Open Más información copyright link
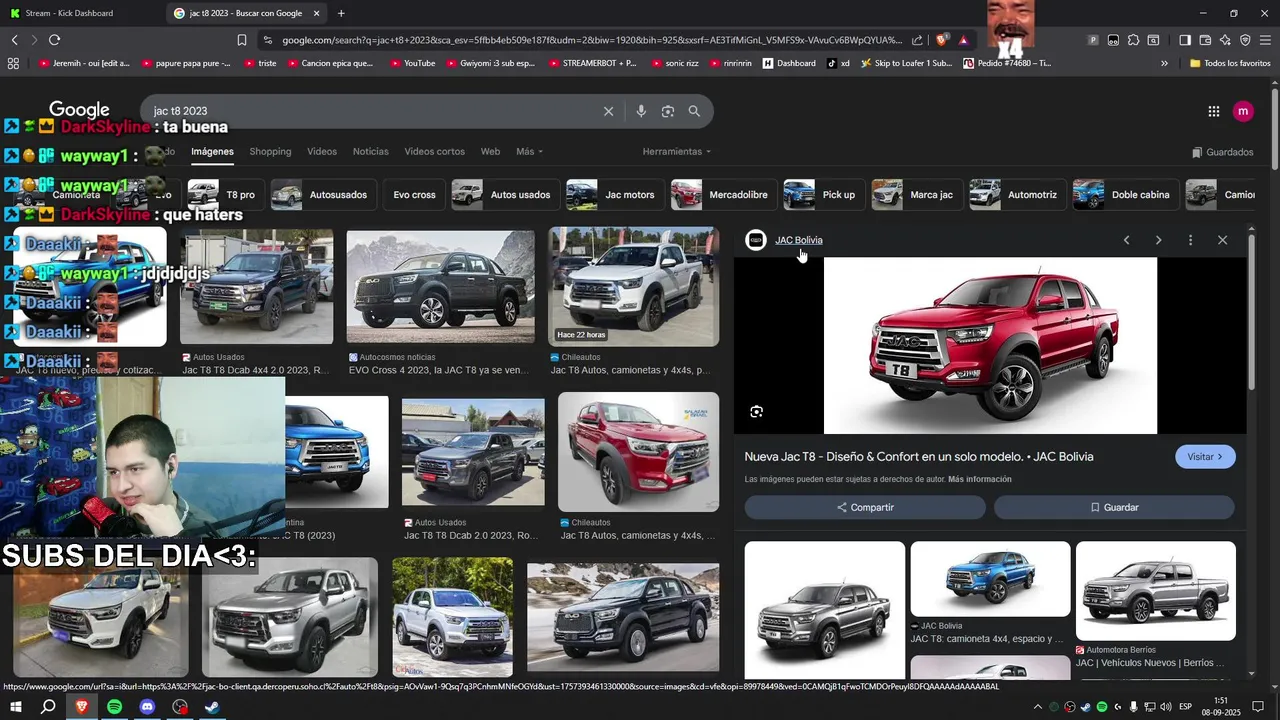 pyautogui.click(x=980, y=479)
